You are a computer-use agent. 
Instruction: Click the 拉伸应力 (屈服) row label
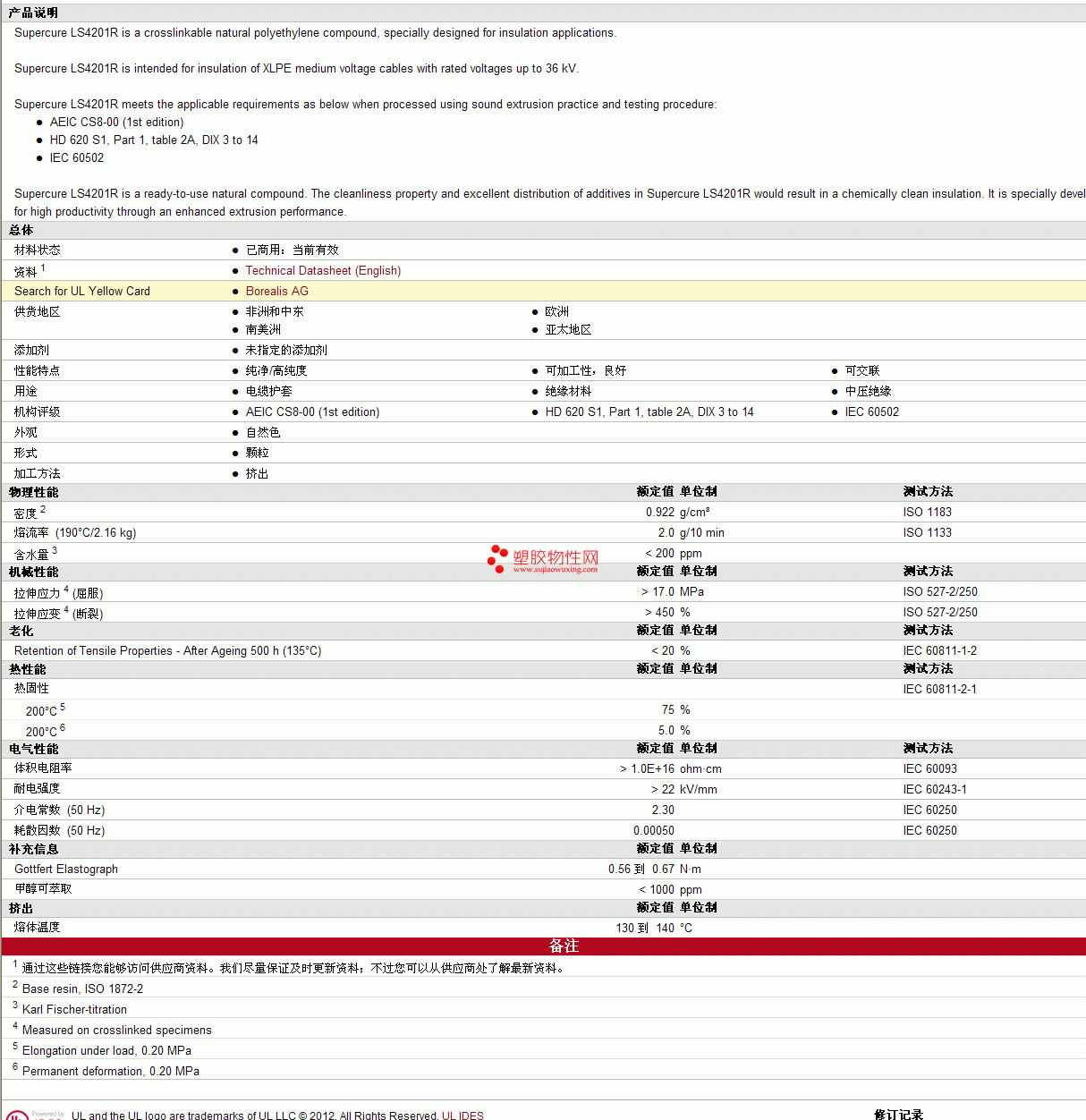[x=59, y=592]
